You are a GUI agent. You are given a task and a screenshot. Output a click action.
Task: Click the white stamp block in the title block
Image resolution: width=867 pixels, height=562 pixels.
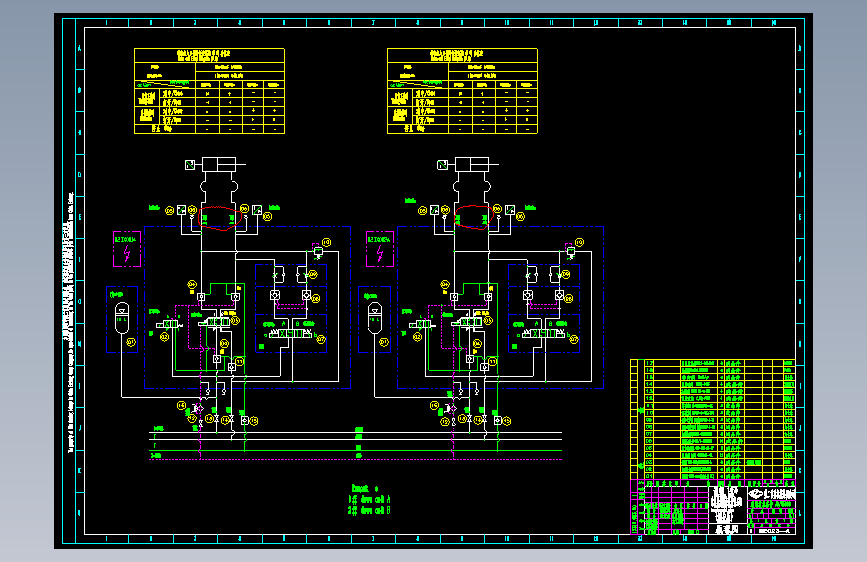pos(728,507)
